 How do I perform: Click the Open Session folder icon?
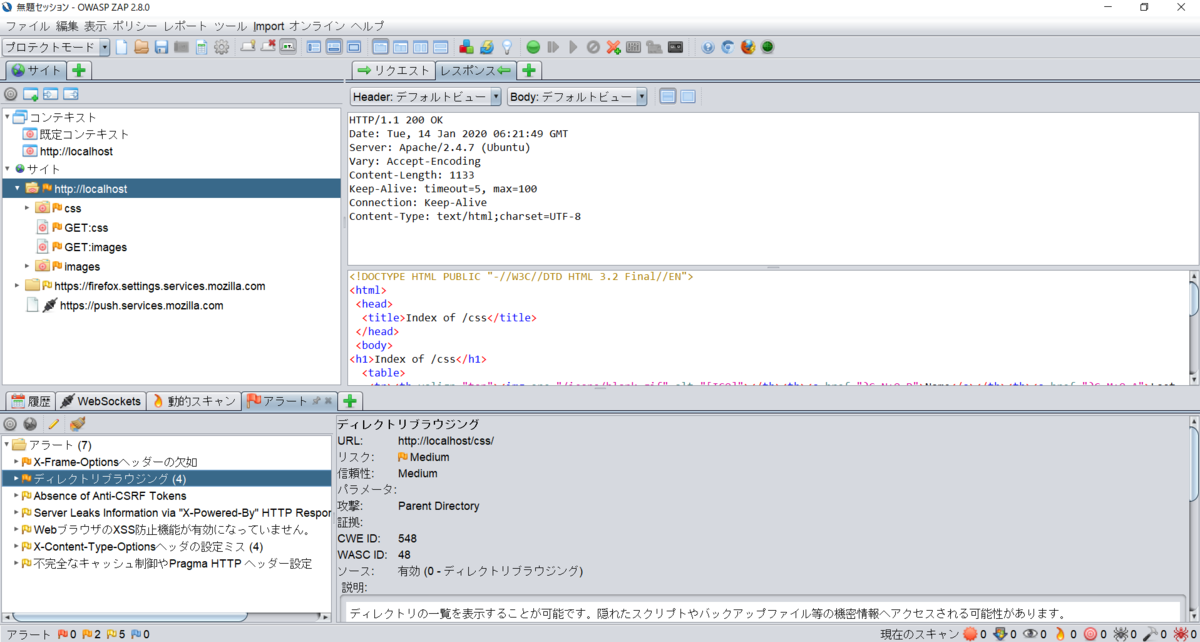coord(142,47)
